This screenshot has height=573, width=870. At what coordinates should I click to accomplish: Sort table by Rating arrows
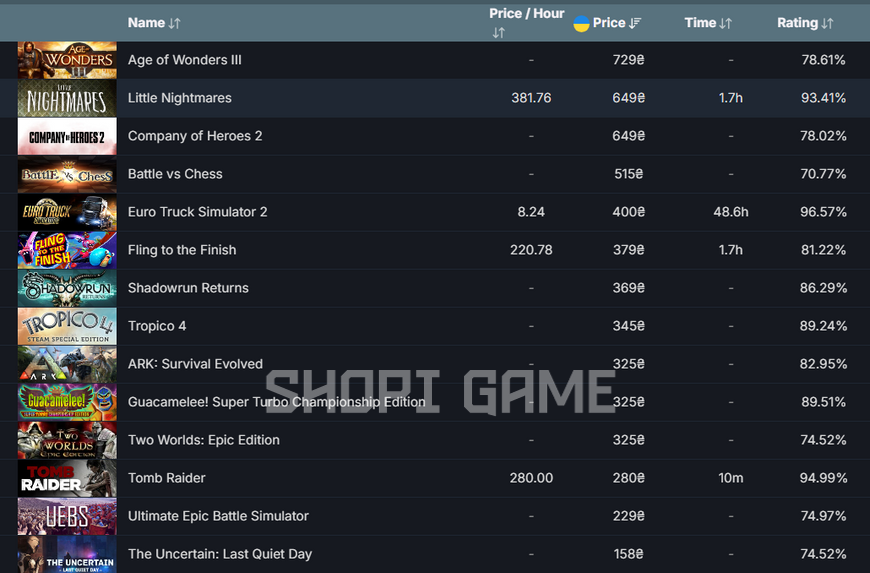(827, 23)
